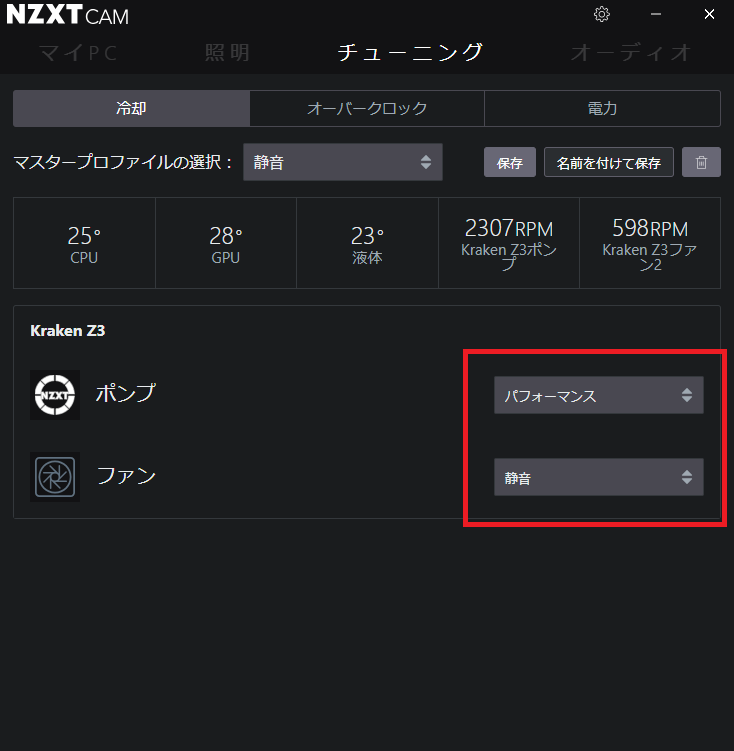Switch to the マイPC tab
The image size is (734, 751).
pyautogui.click(x=79, y=53)
